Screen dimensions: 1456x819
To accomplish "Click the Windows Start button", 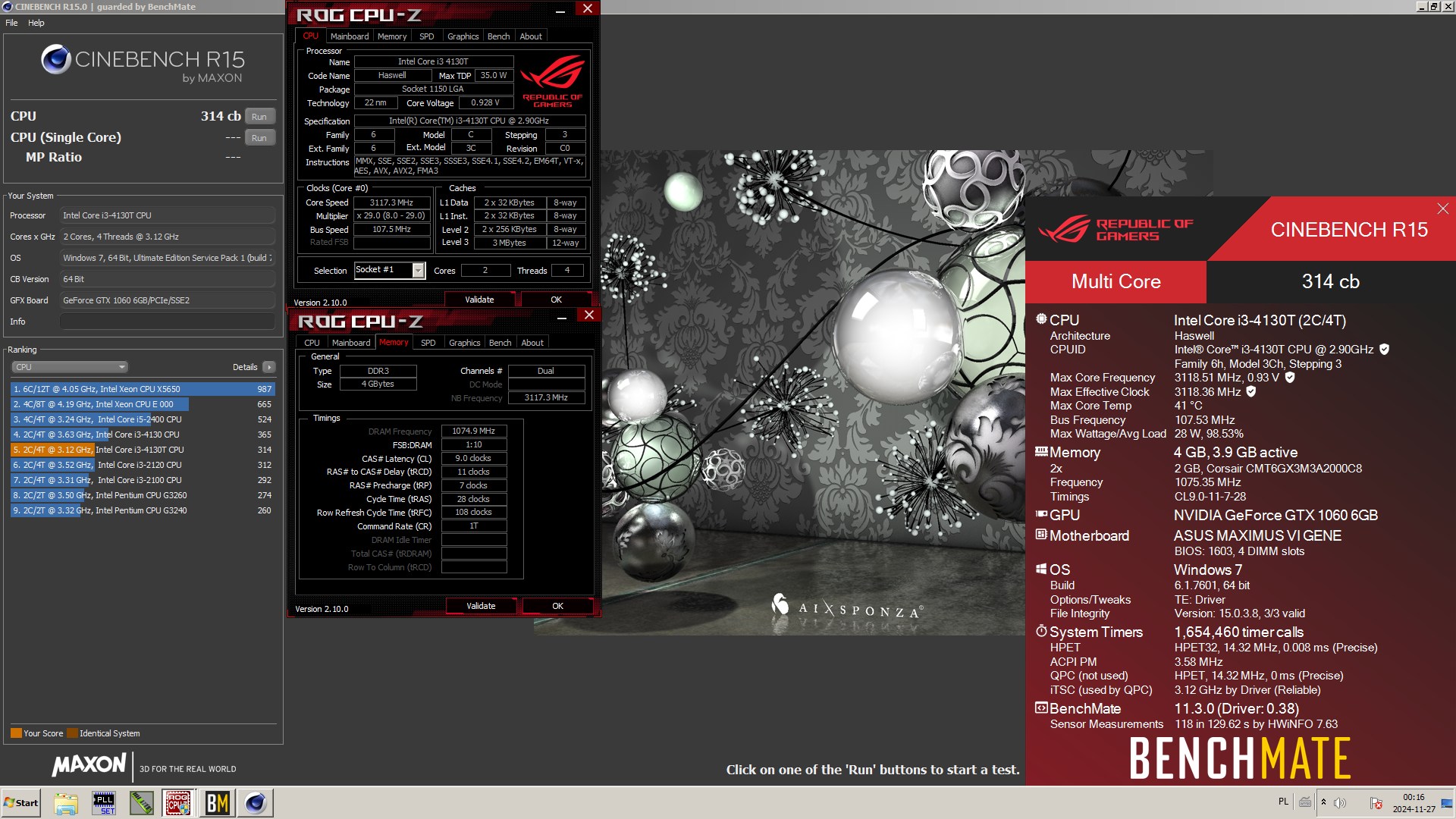I will click(21, 803).
